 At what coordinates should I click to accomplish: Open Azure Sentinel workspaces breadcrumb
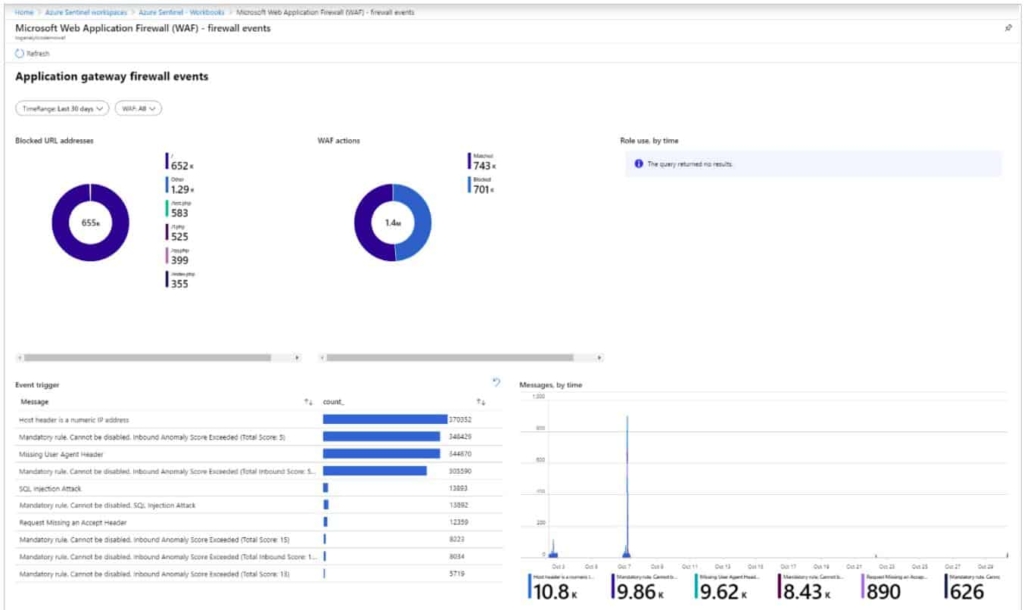[86, 12]
